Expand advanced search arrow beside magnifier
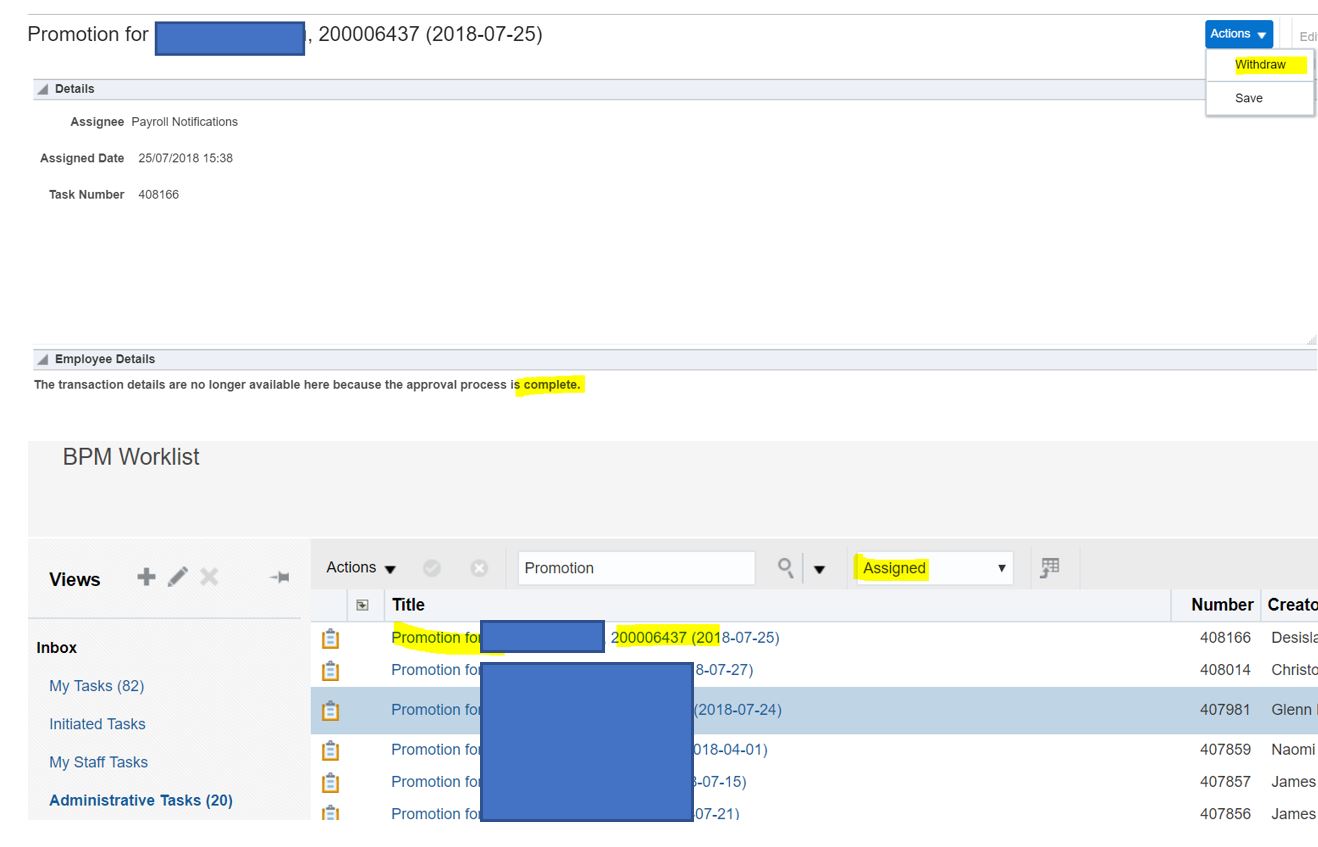1318x847 pixels. click(x=819, y=569)
